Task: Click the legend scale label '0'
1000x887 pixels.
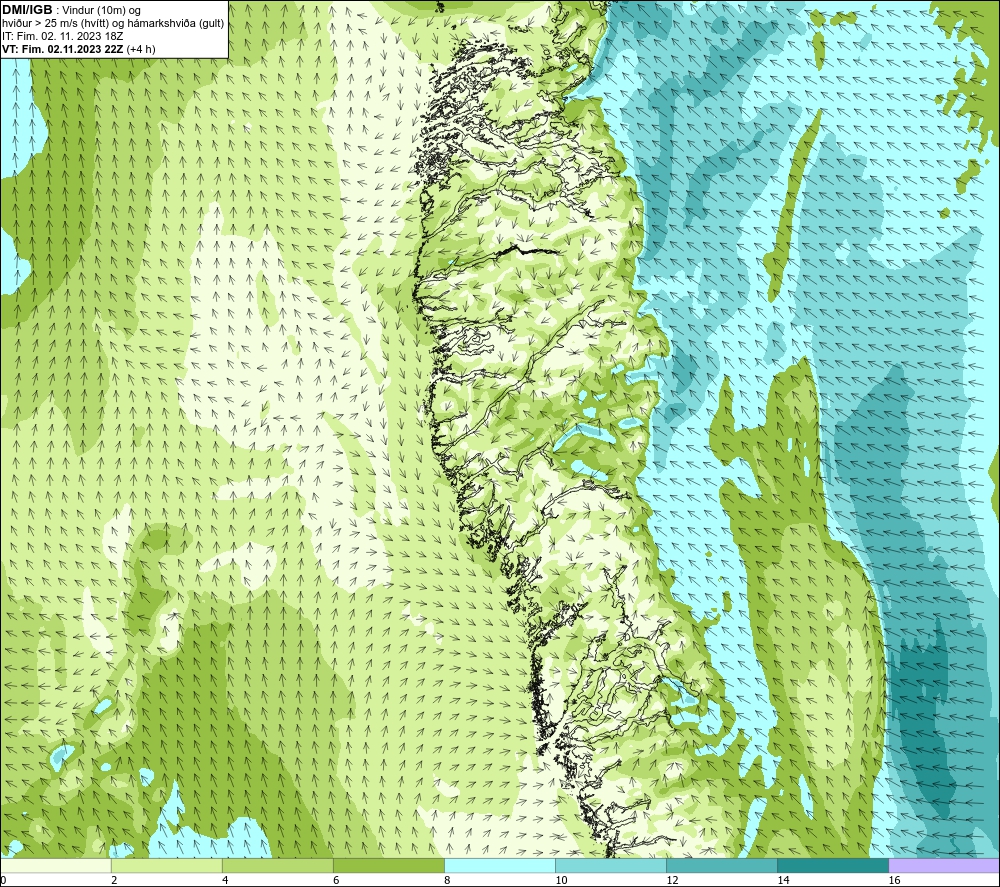Action: [x=3, y=881]
